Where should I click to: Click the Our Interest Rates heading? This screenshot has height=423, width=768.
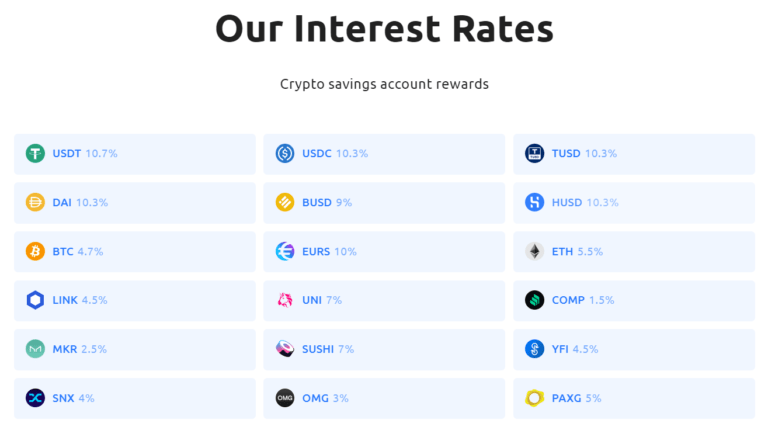tap(384, 28)
